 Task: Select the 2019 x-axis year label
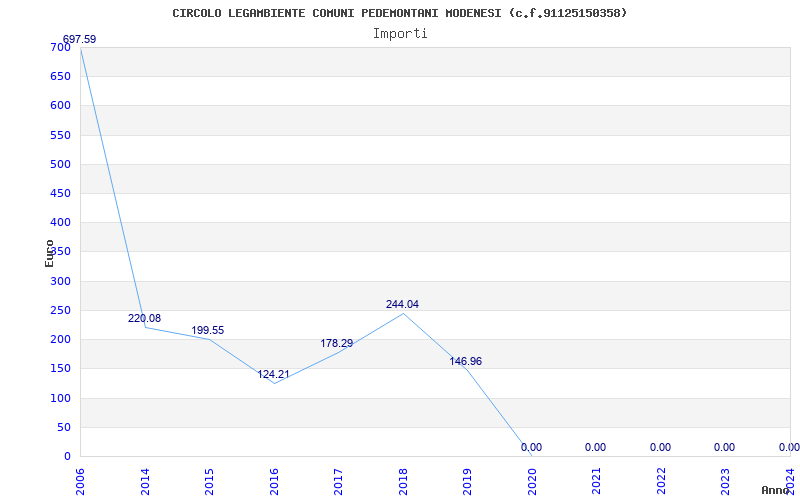point(468,482)
